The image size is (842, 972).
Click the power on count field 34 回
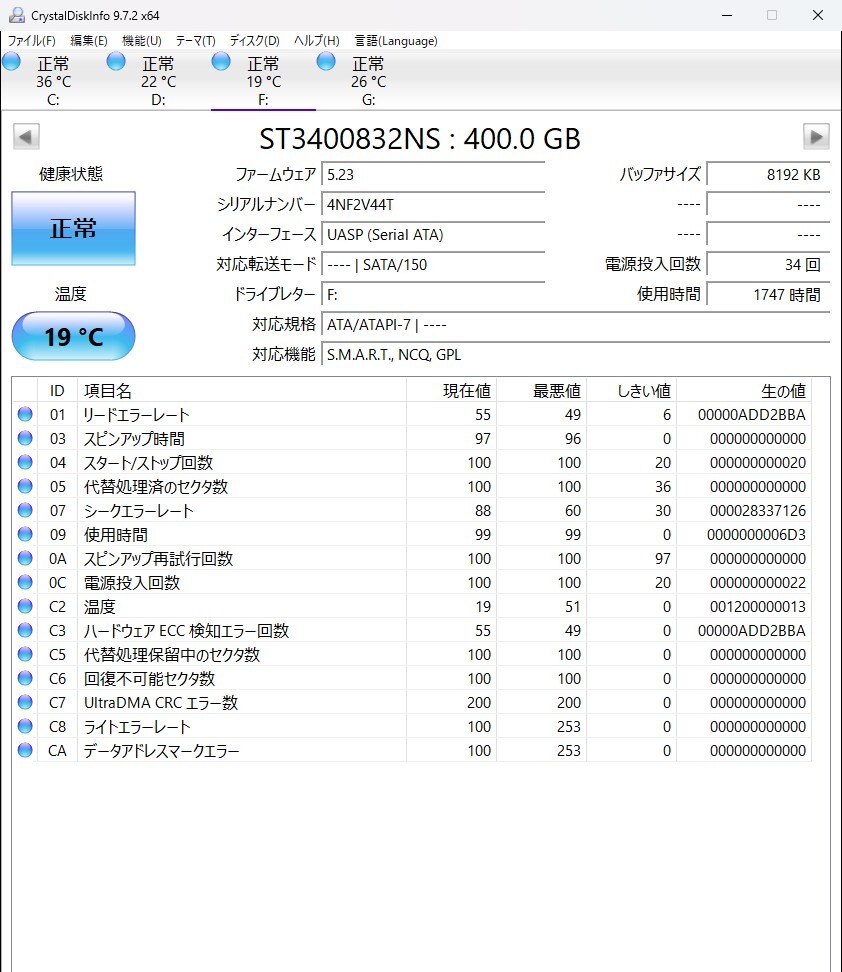point(768,265)
